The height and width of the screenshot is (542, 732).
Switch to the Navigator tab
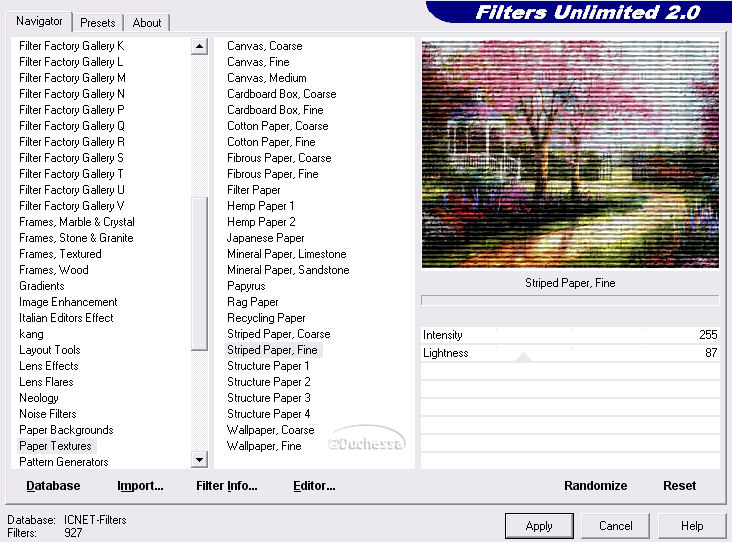[39, 21]
